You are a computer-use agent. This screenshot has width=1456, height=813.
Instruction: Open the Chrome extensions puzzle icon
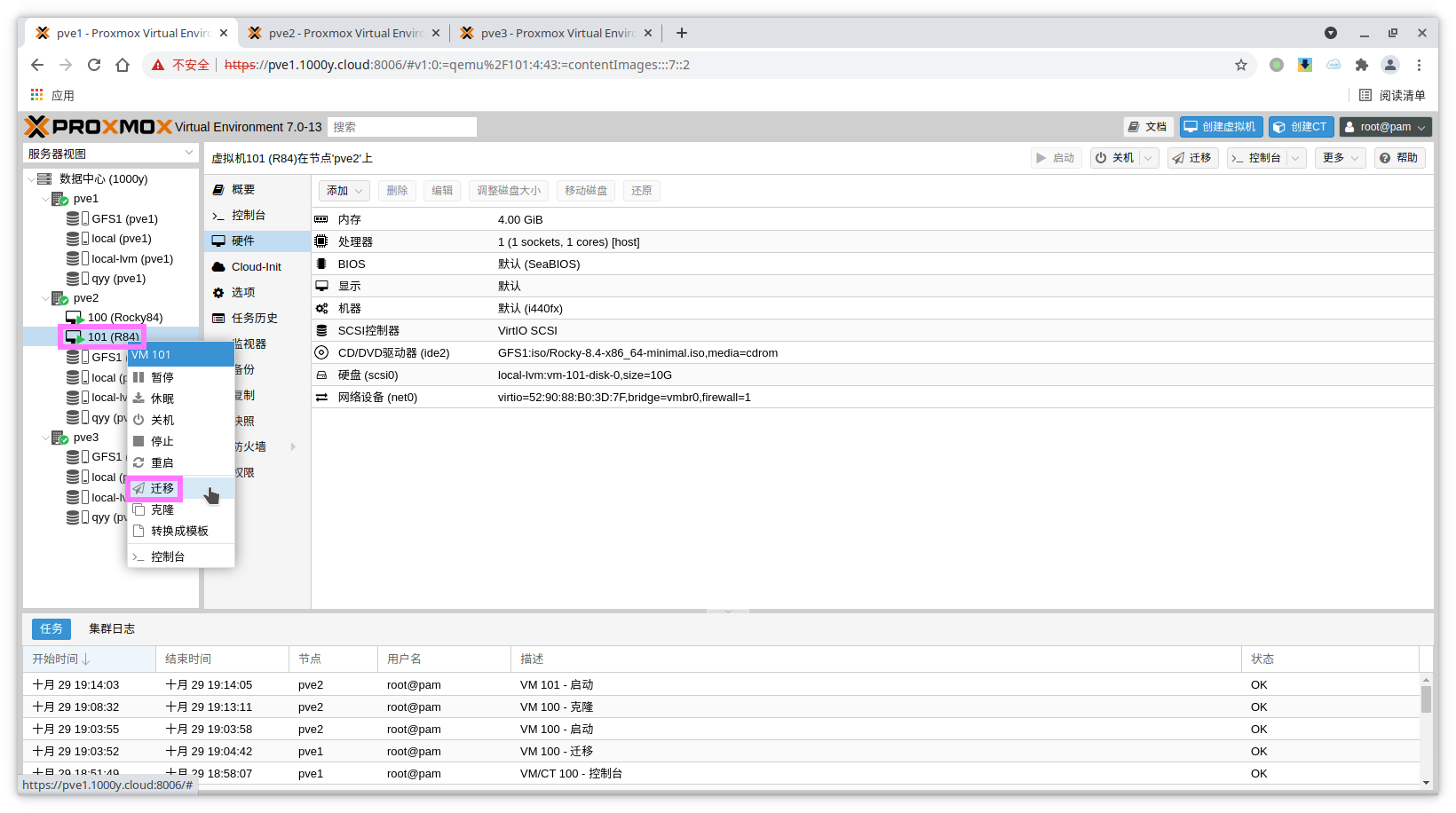click(x=1361, y=65)
